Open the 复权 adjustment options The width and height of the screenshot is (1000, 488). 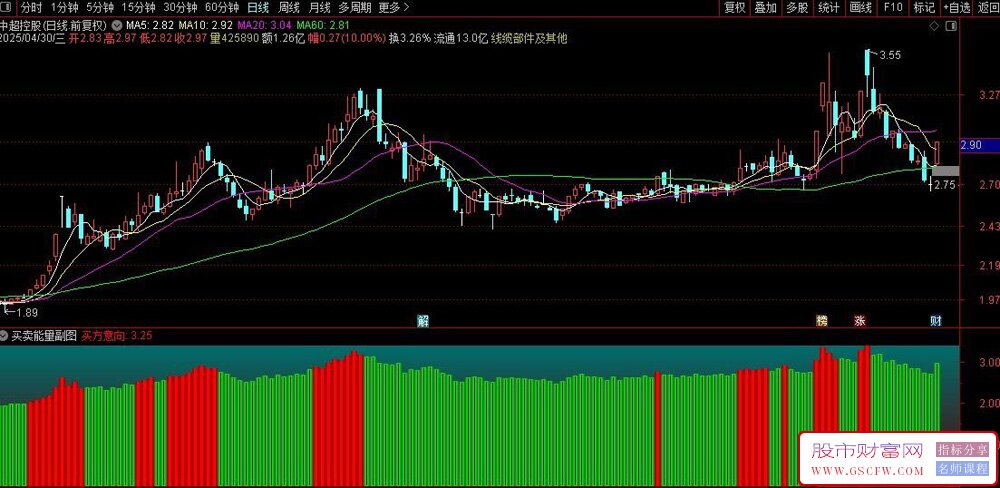point(735,8)
